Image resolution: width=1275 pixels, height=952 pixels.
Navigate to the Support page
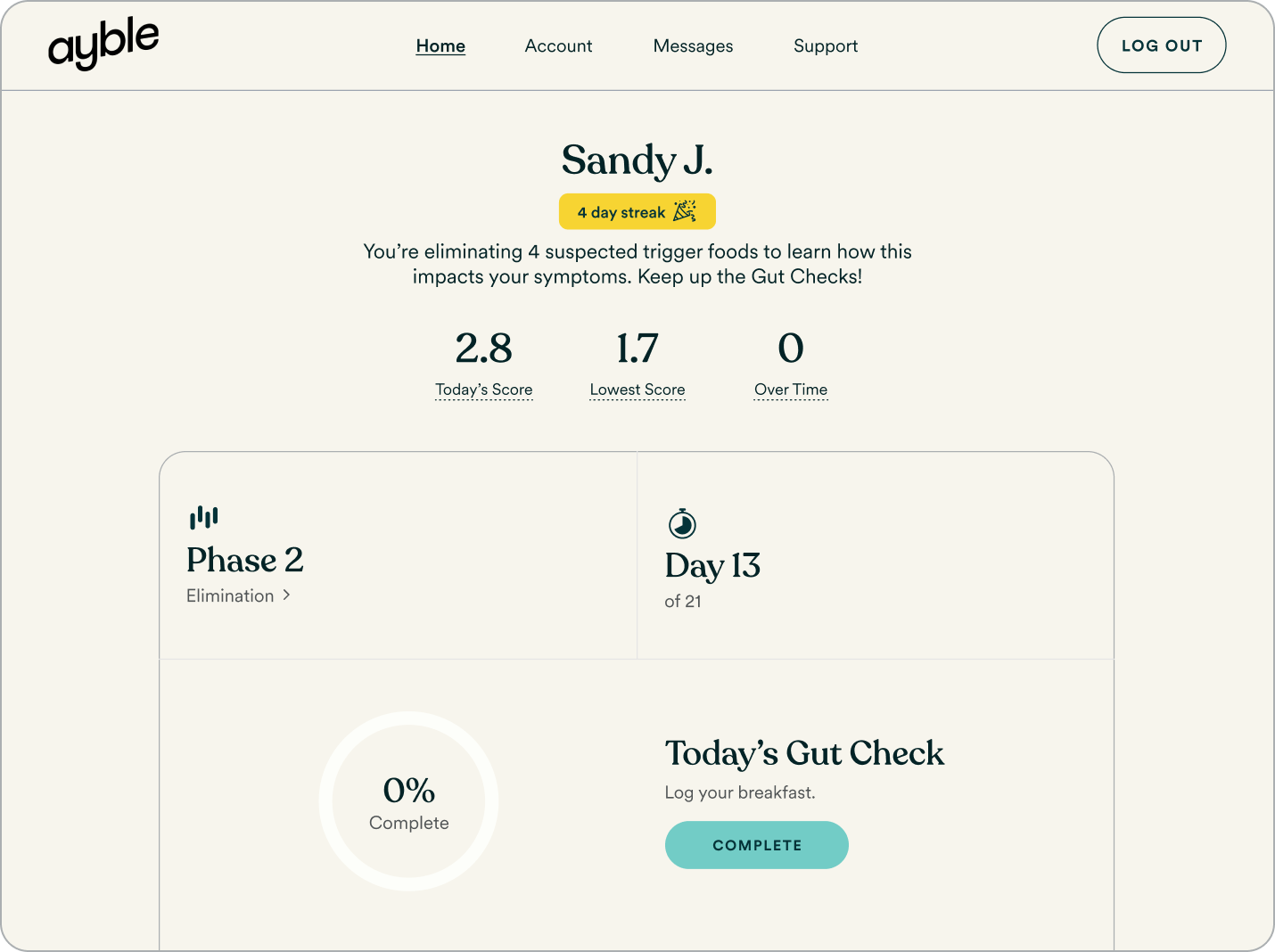826,46
